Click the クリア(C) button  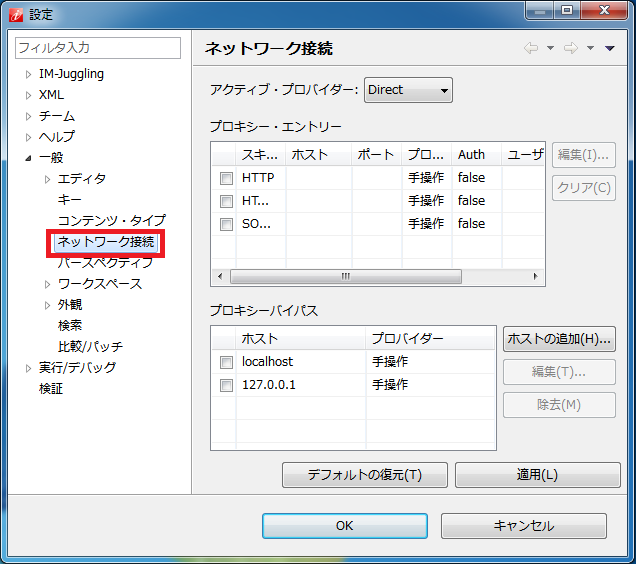pos(583,188)
